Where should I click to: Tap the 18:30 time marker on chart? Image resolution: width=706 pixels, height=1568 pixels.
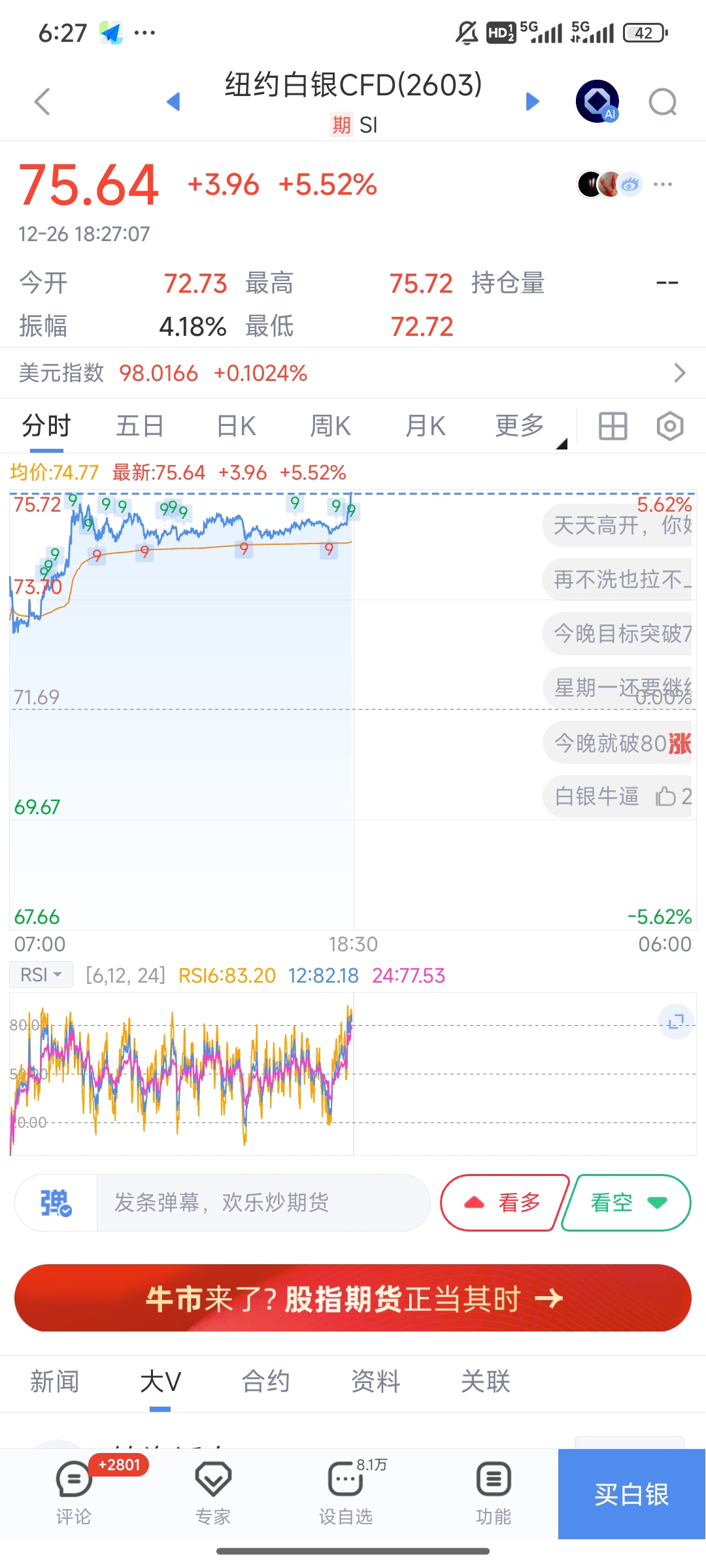point(353,944)
